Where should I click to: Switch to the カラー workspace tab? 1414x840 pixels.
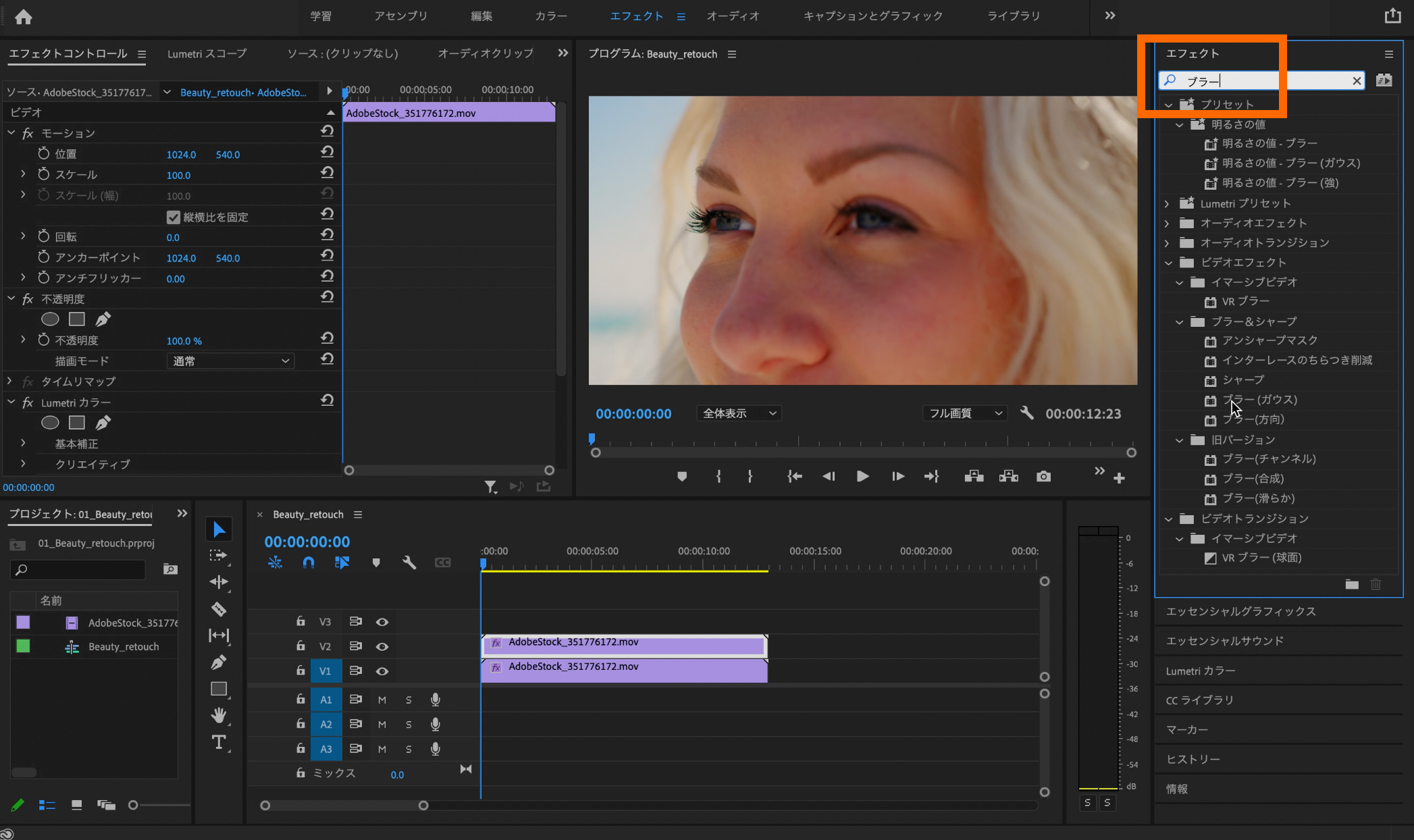(551, 16)
